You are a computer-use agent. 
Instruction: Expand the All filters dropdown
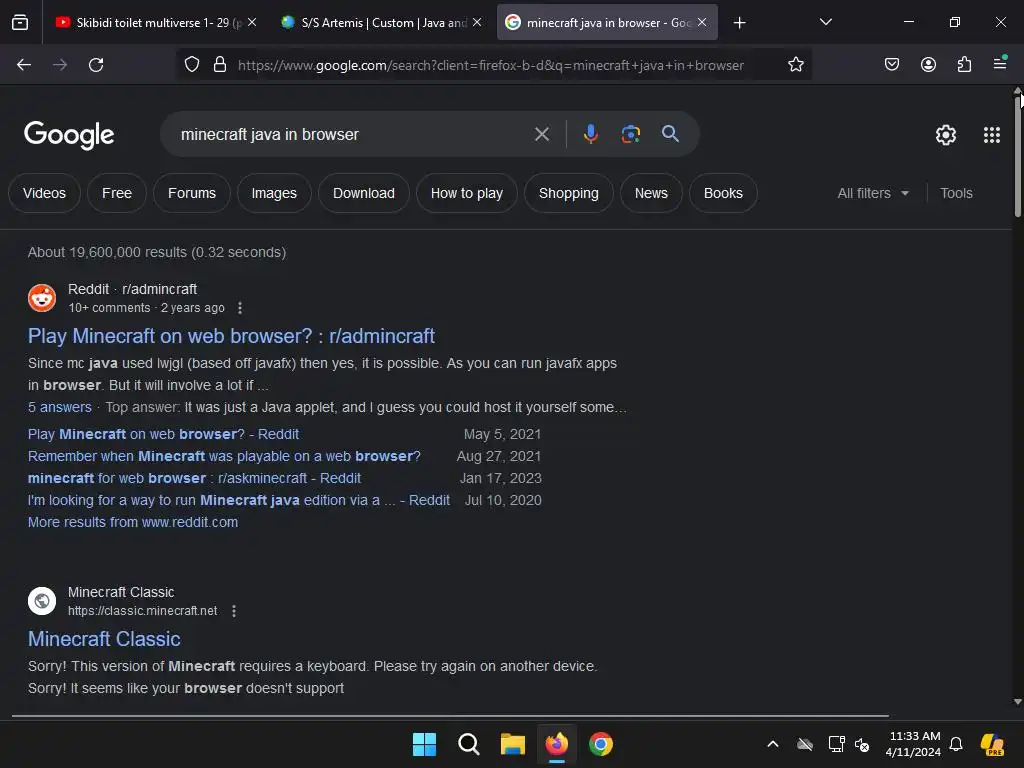point(872,193)
